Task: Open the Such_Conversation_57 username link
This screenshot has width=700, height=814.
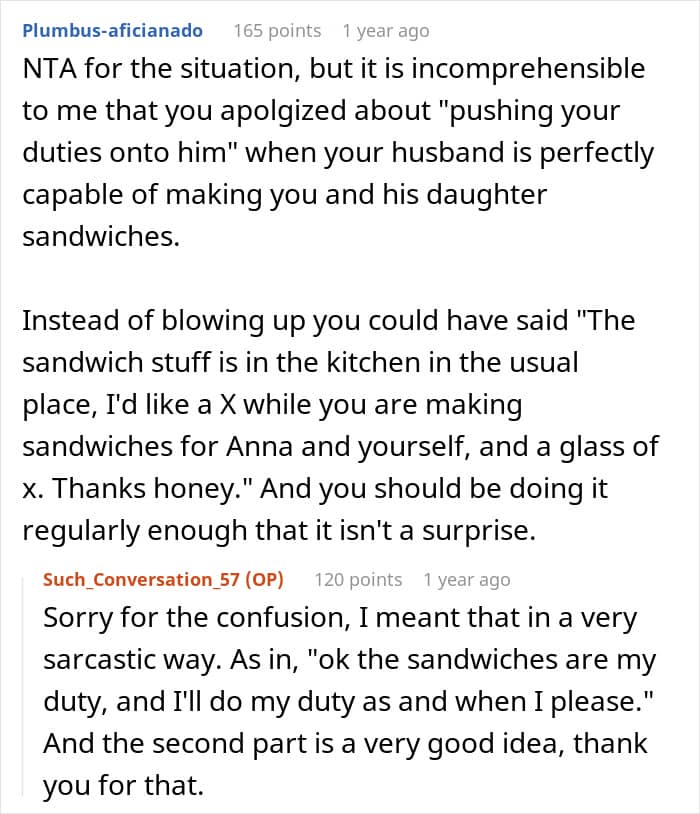Action: 141,579
